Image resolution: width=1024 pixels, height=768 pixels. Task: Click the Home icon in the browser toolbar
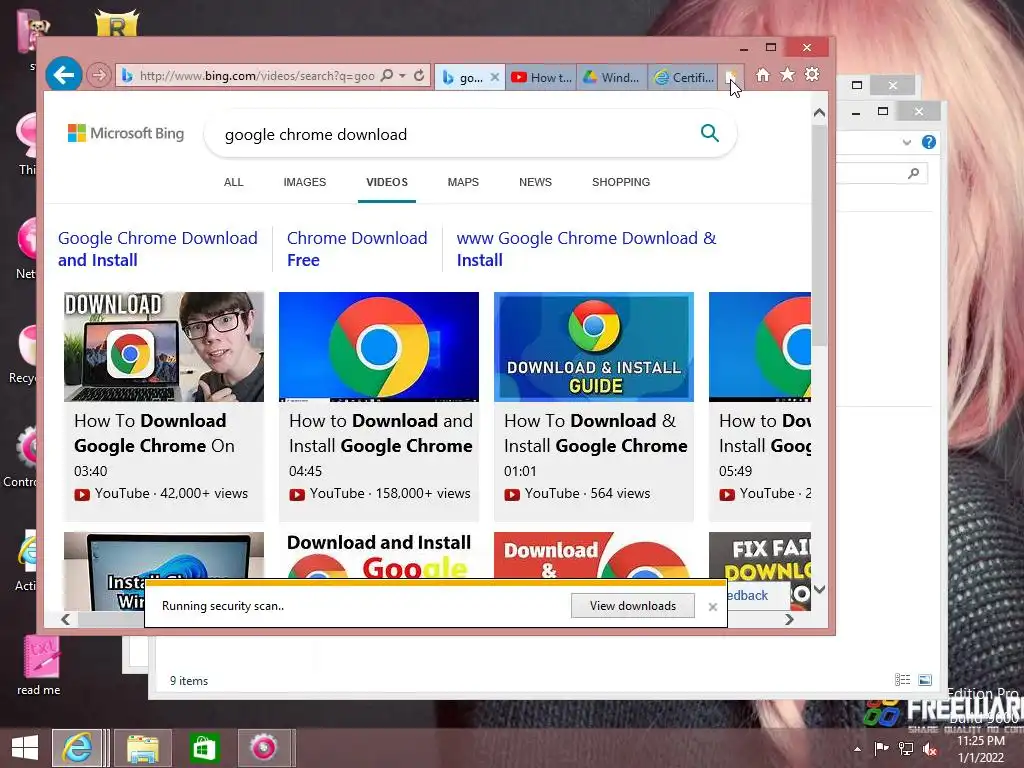tap(762, 75)
